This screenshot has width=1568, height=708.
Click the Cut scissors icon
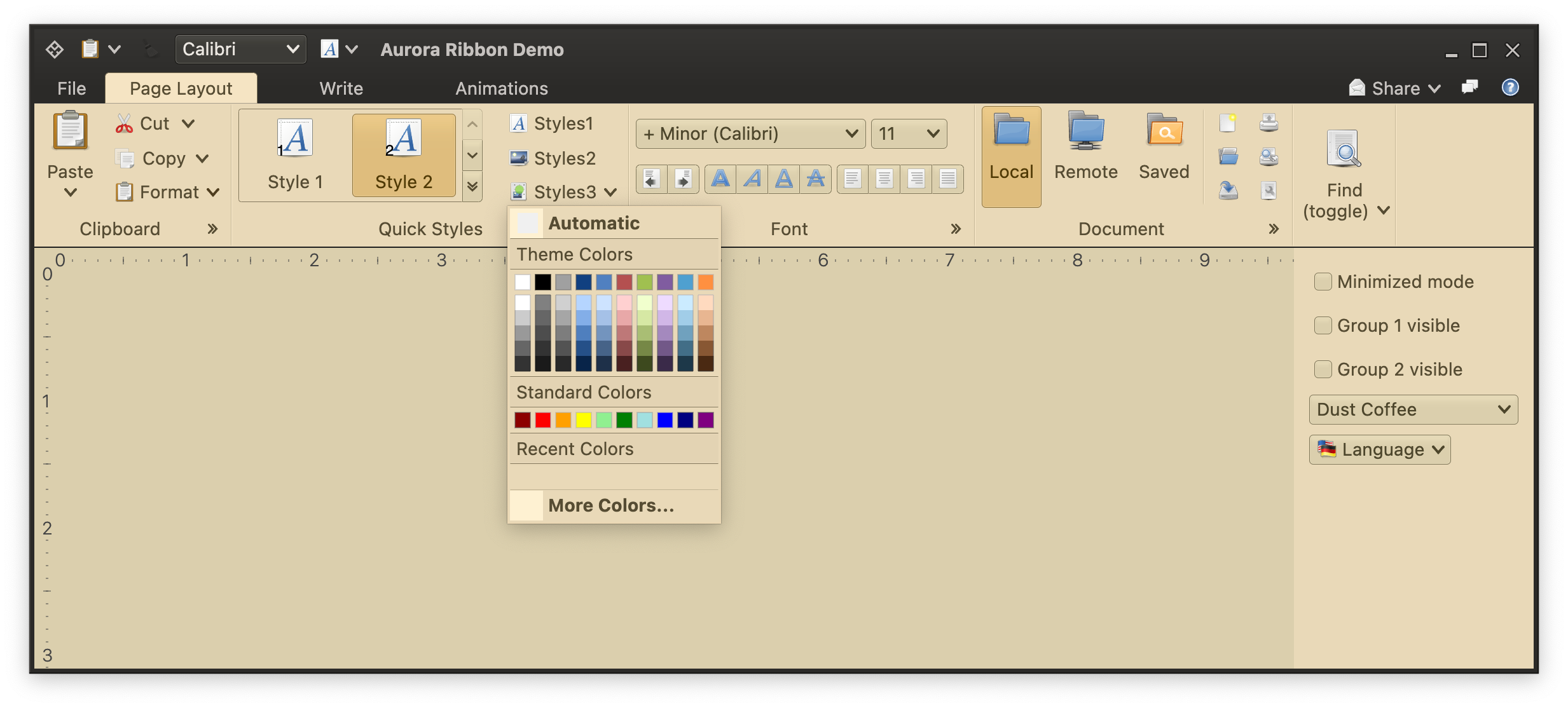(x=124, y=123)
